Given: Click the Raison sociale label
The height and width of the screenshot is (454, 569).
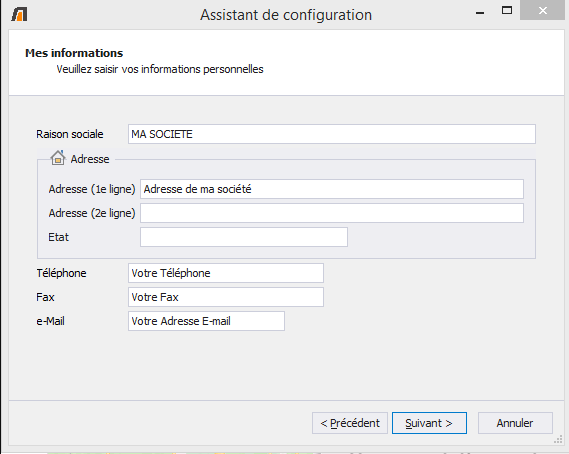Looking at the screenshot, I should (70, 134).
